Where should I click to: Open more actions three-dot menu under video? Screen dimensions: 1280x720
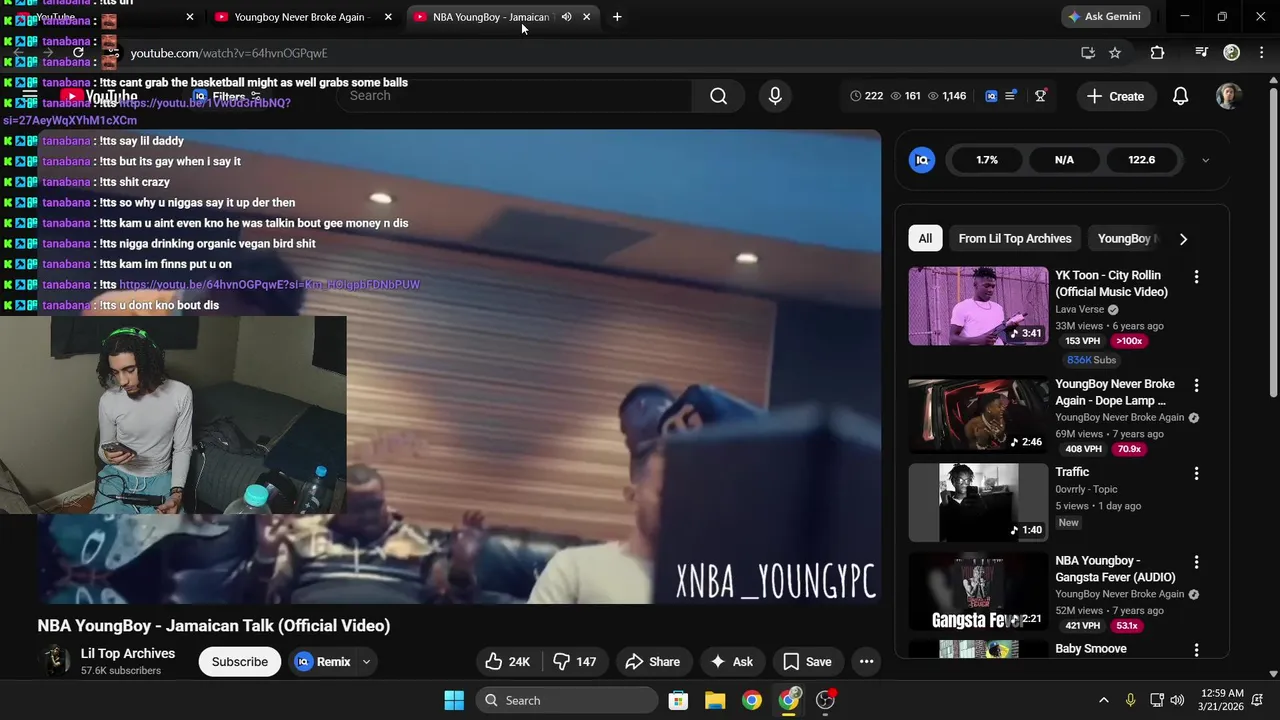(866, 662)
